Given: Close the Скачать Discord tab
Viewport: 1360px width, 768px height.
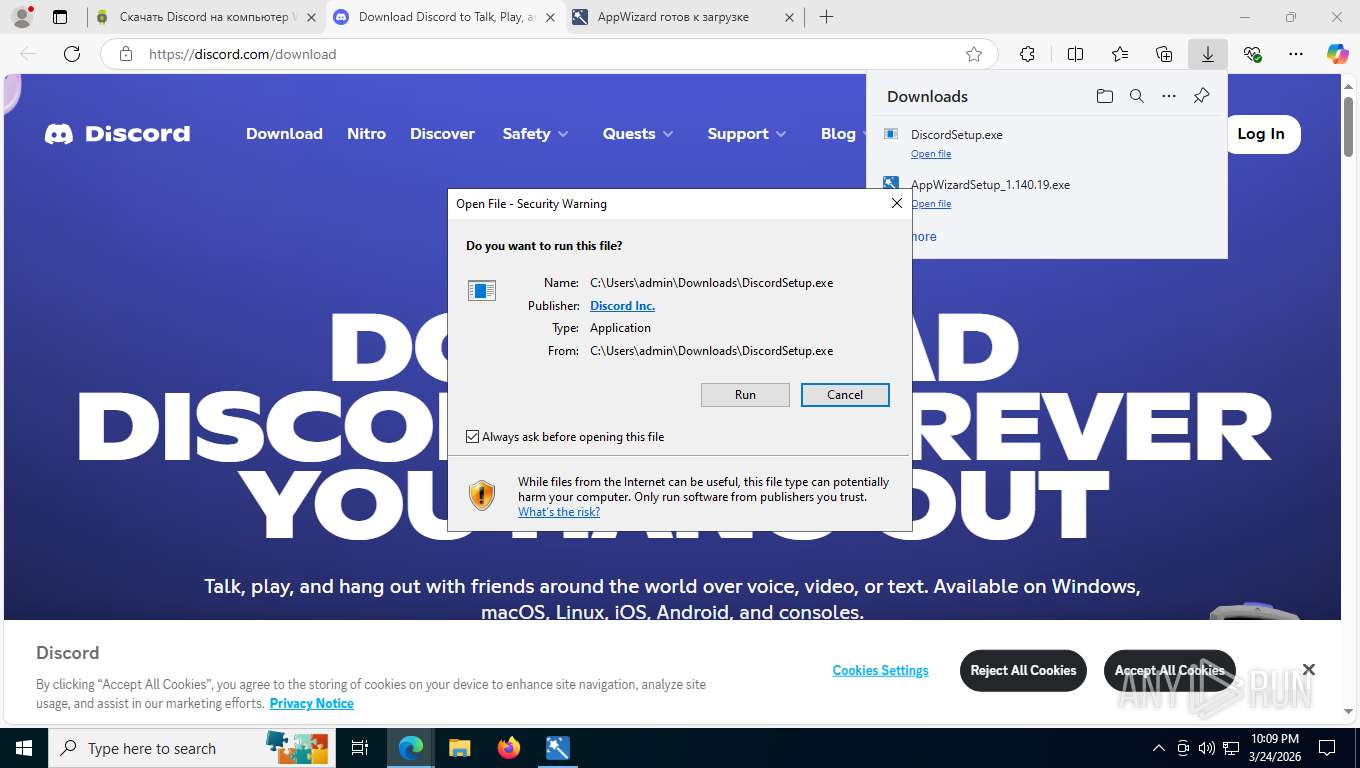Looking at the screenshot, I should (311, 17).
